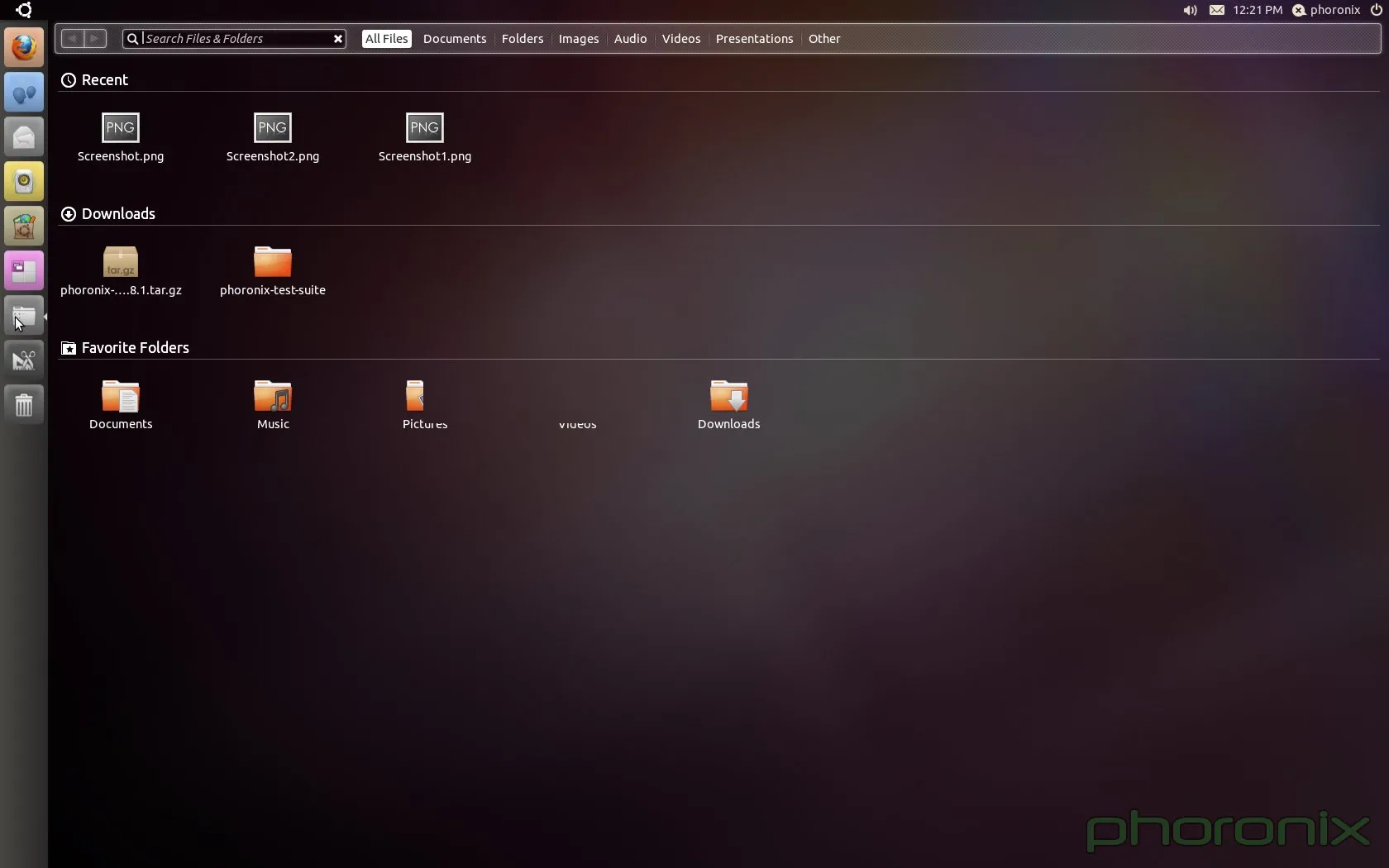Screen dimensions: 1389x868
Task: Click the magnifier icon in search box
Action: tap(132, 39)
